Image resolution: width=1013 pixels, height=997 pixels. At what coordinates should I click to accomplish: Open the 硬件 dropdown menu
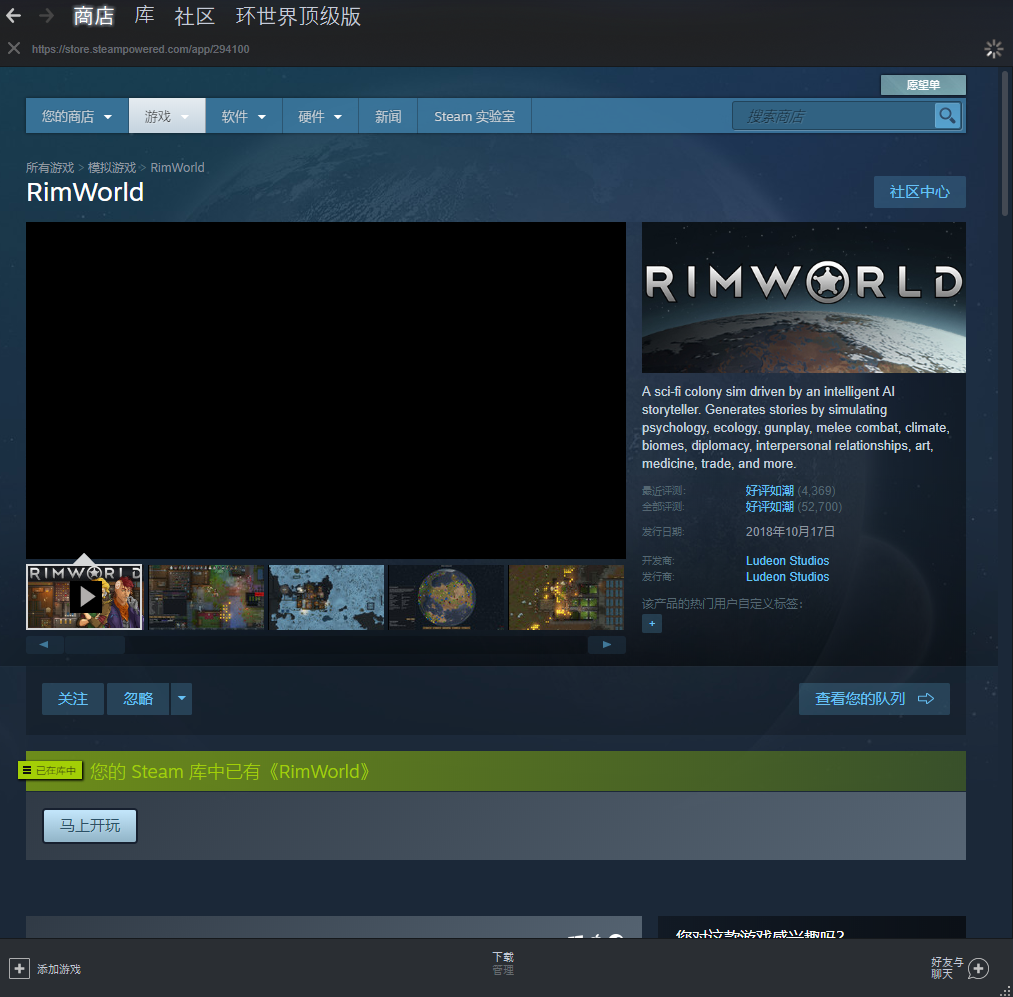(320, 117)
